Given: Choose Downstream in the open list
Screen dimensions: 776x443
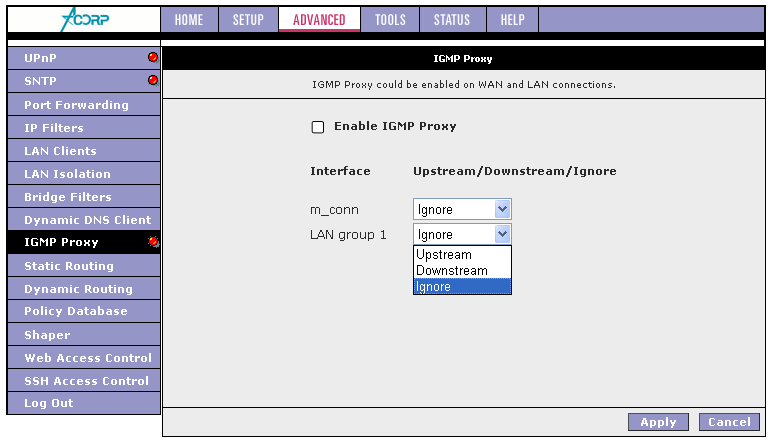Looking at the screenshot, I should [462, 271].
